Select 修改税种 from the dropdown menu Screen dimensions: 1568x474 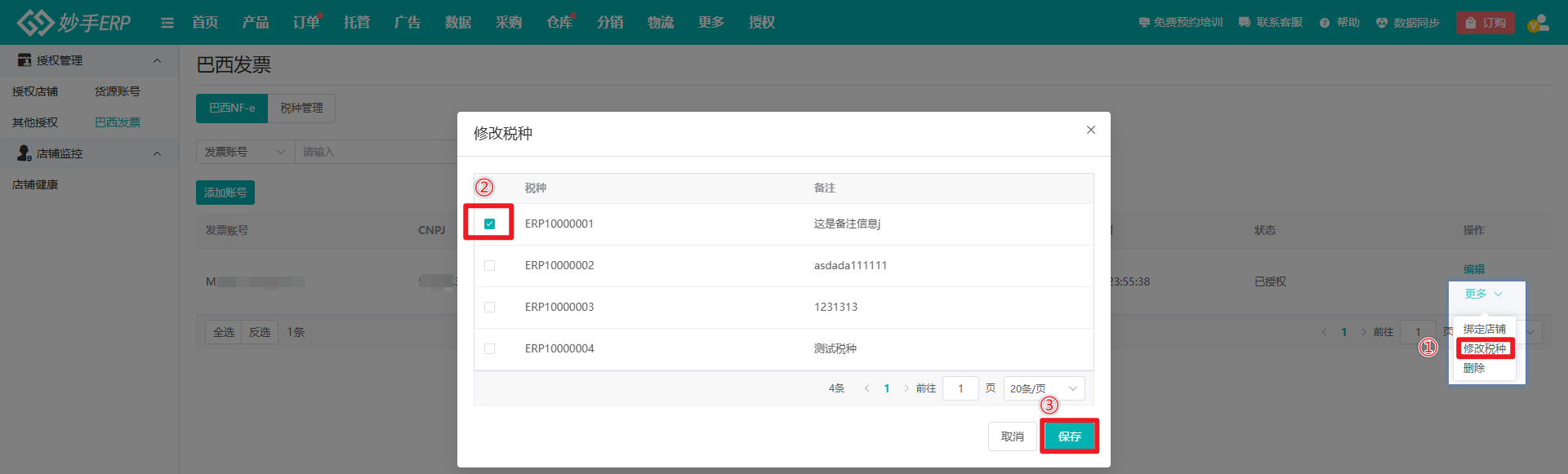click(x=1484, y=348)
